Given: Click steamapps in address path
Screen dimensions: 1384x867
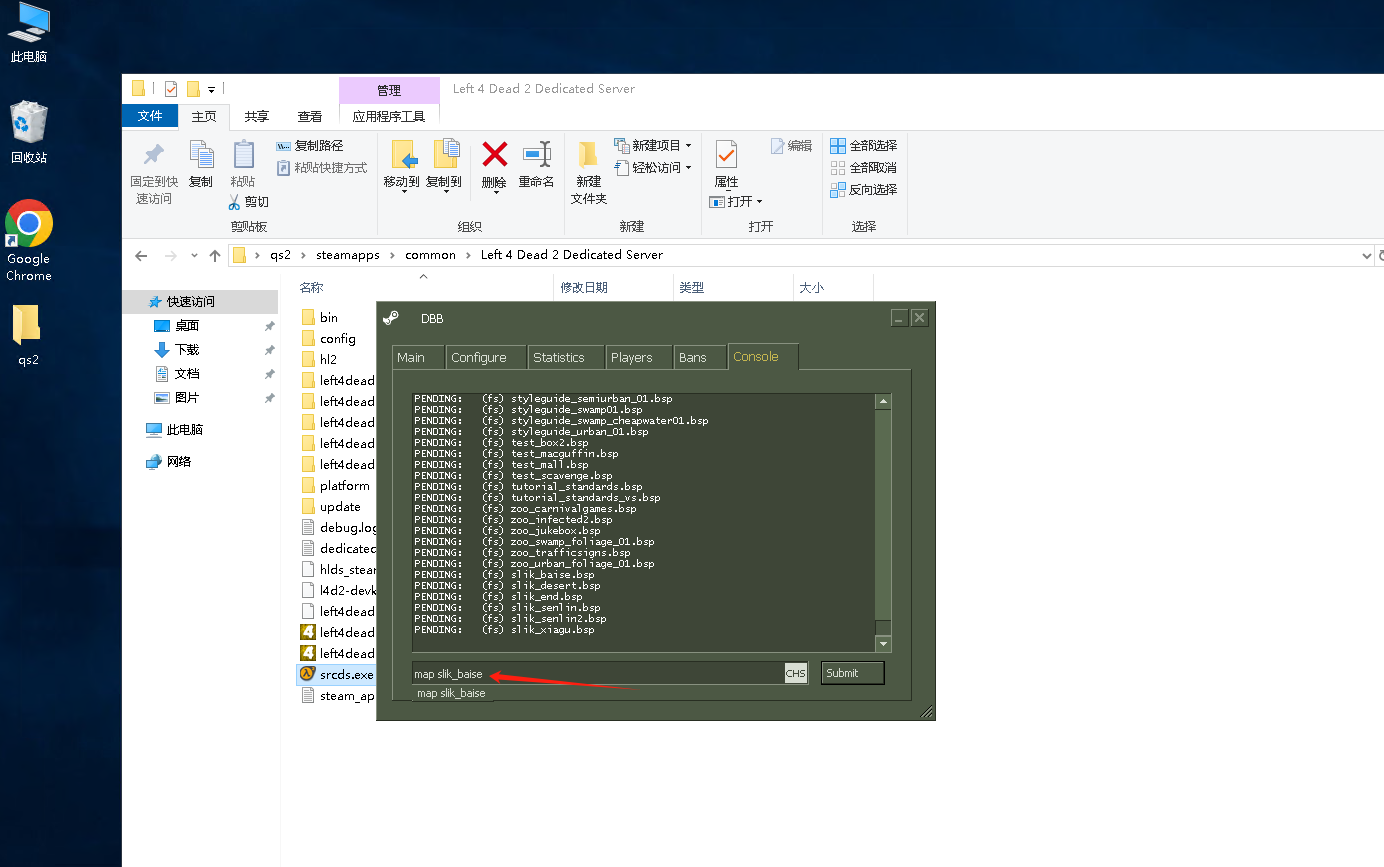Looking at the screenshot, I should click(348, 255).
